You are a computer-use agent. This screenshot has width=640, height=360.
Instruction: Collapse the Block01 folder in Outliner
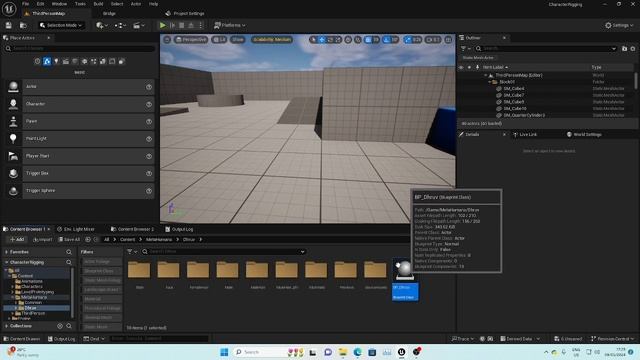(490, 82)
